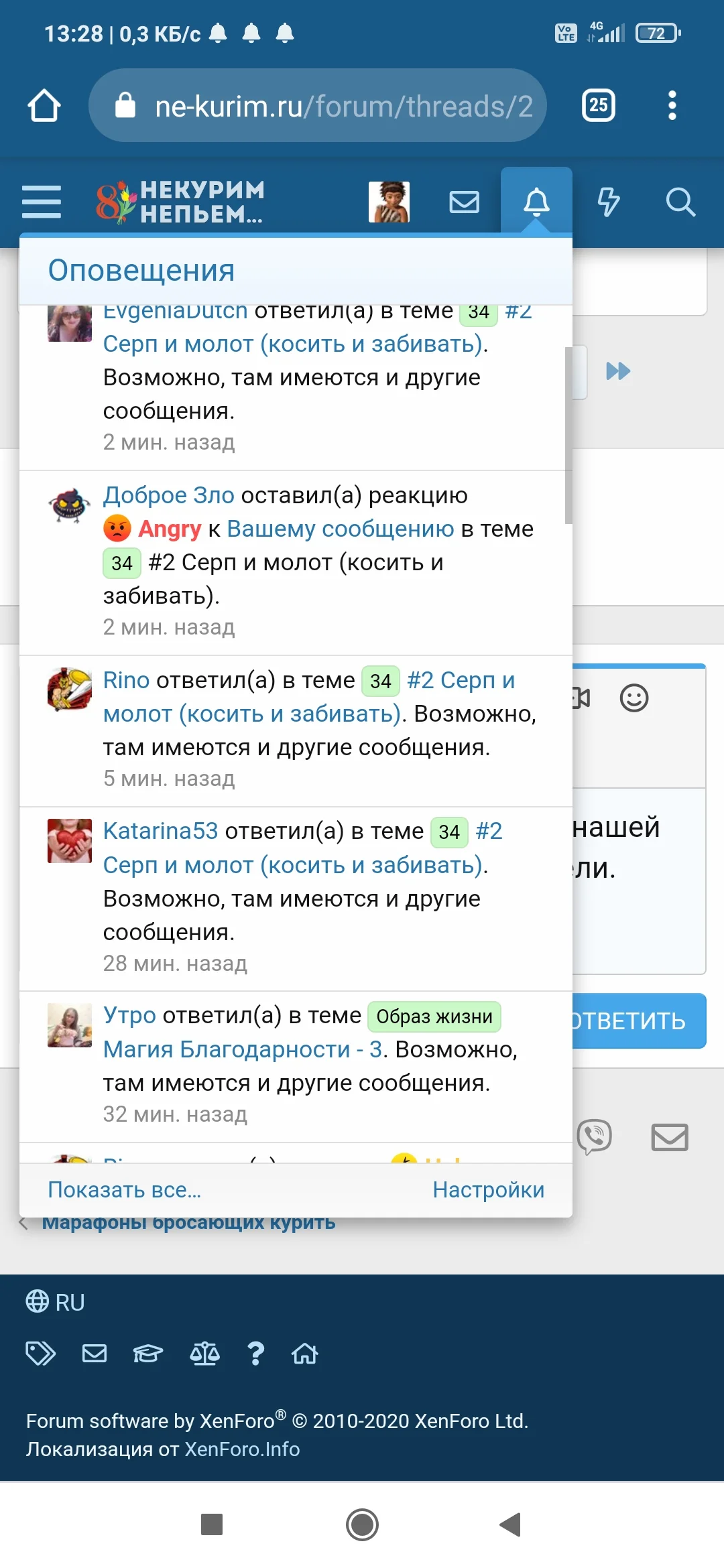The width and height of the screenshot is (724, 1568).
Task: Tap the 32 мин. назад timestamp
Action: click(175, 1114)
